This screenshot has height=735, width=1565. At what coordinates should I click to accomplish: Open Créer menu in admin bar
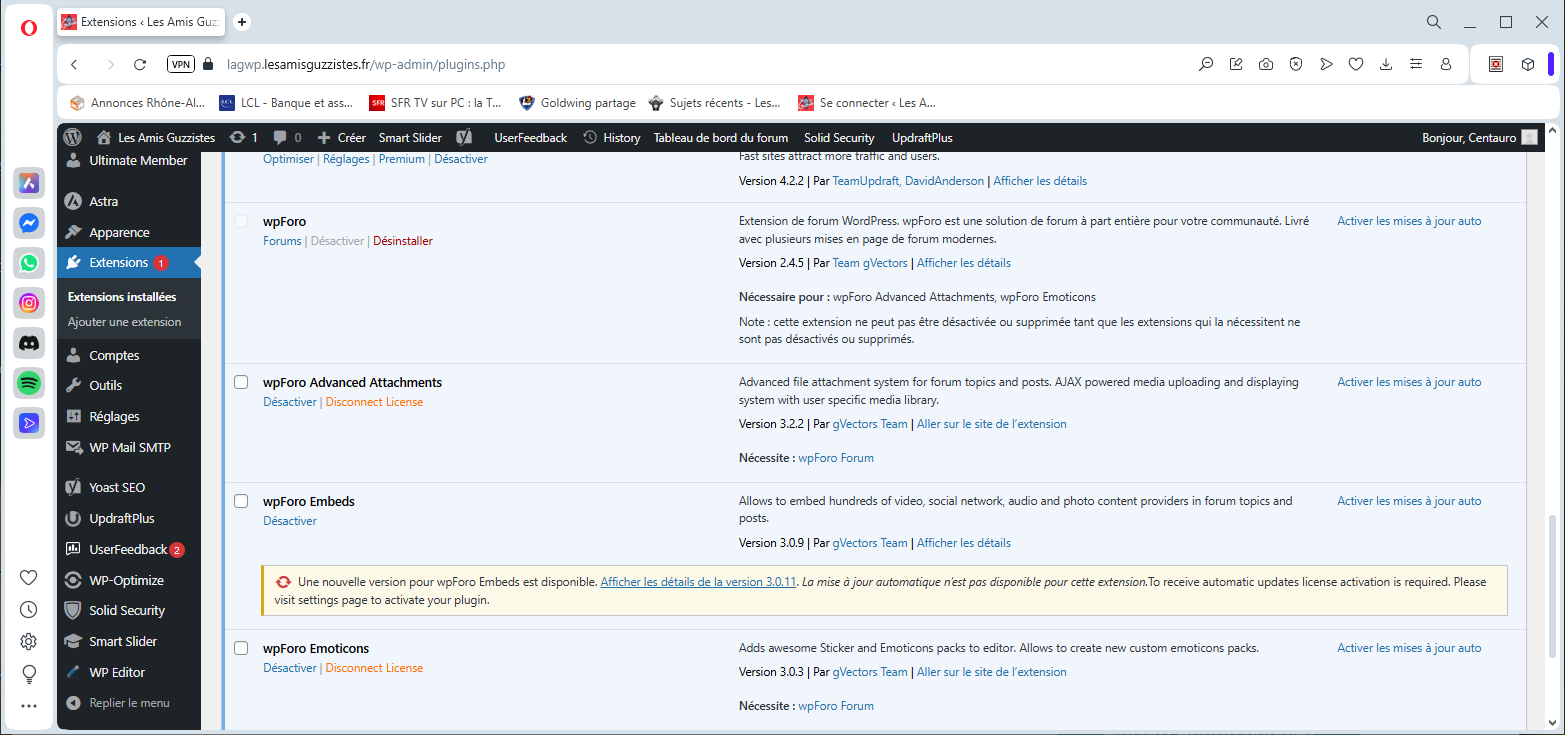point(341,138)
